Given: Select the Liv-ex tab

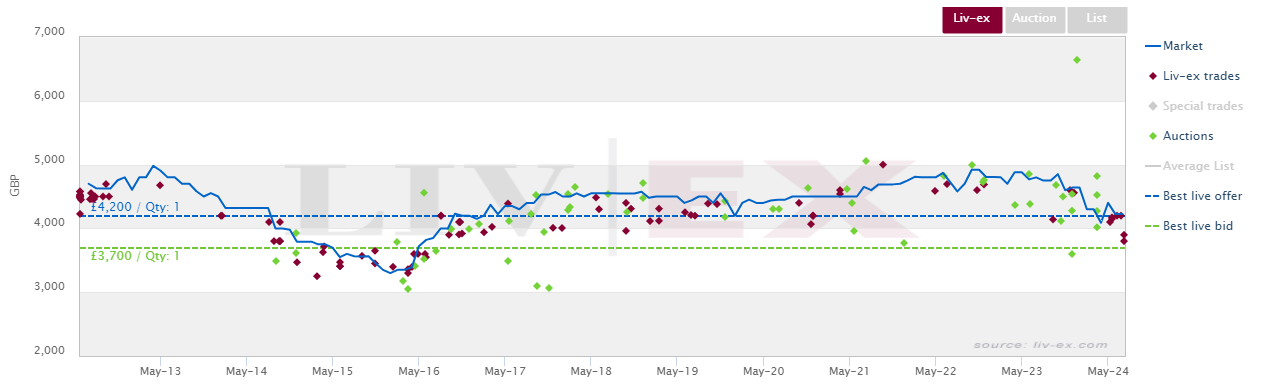Looking at the screenshot, I should pos(972,19).
